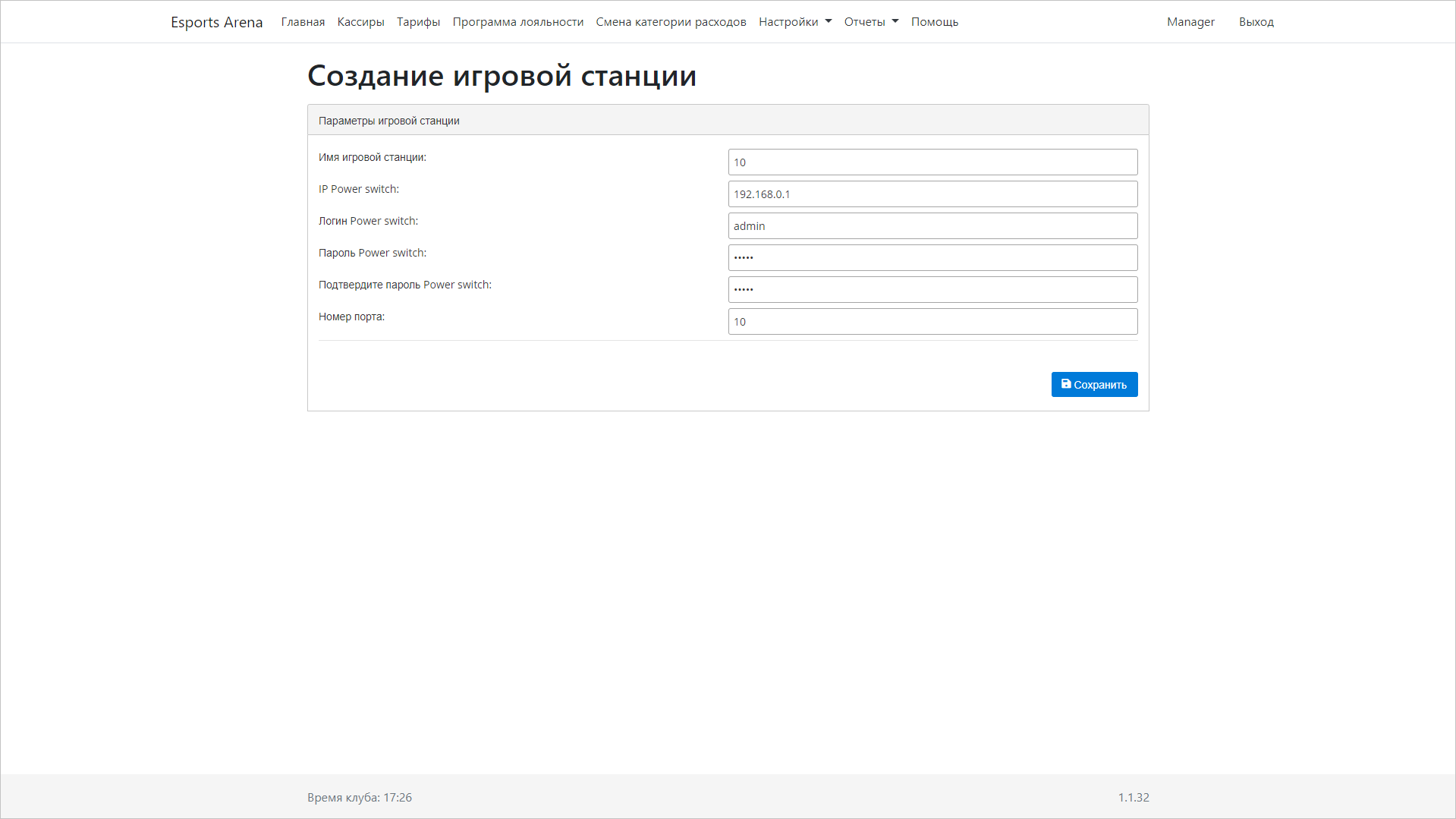Screen dimensions: 1456x819
Task: Log out via the Выход link
Action: [x=1256, y=22]
